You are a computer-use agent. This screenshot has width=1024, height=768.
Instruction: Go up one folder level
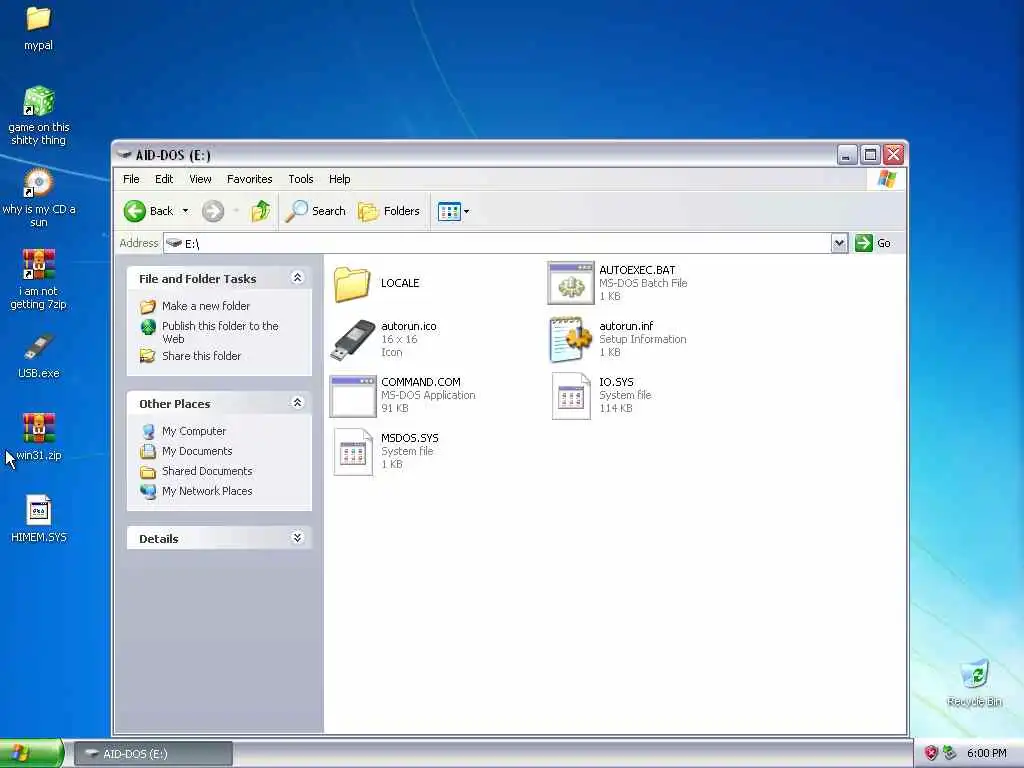261,211
